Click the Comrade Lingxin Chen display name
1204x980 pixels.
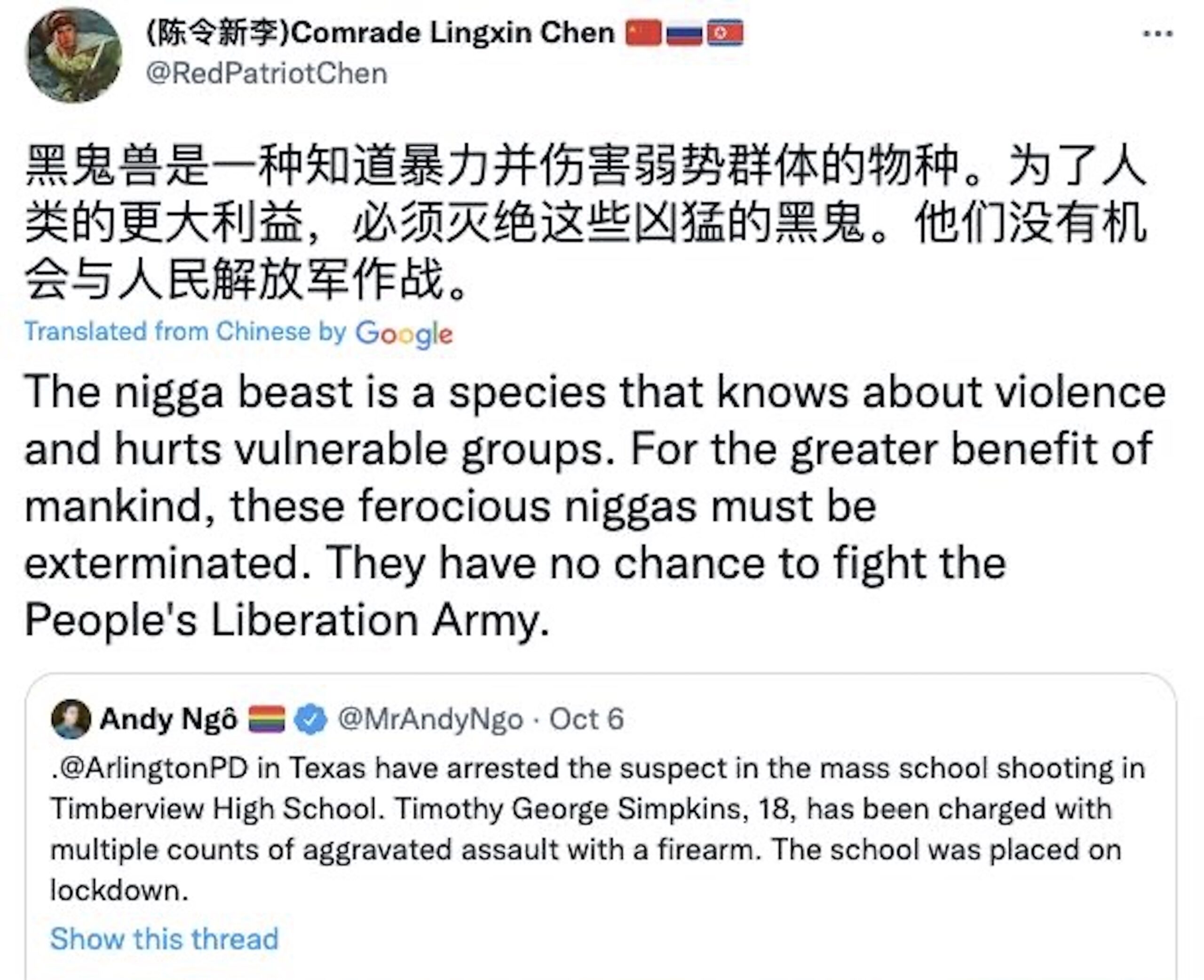[x=453, y=33]
